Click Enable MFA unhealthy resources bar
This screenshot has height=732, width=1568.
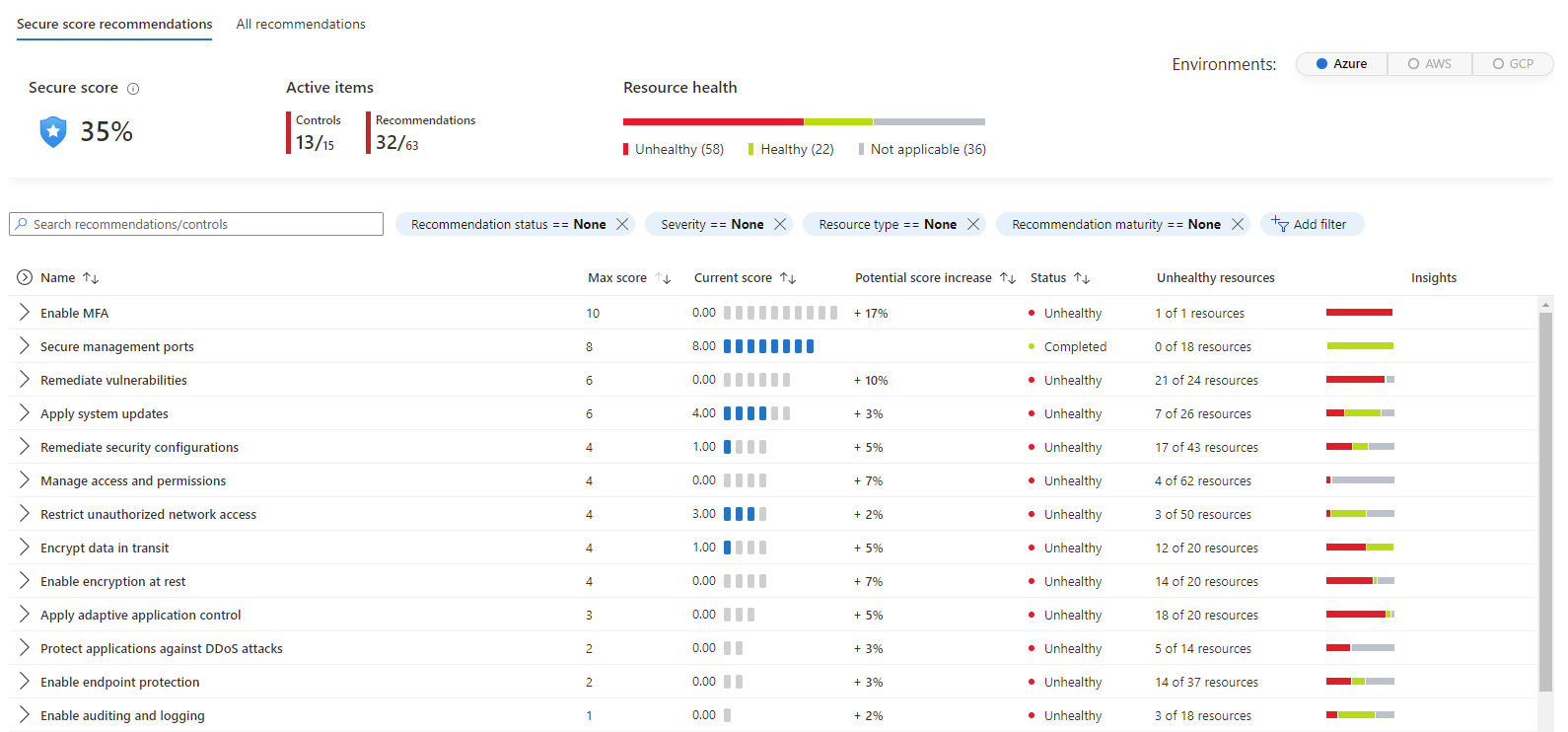(1360, 313)
